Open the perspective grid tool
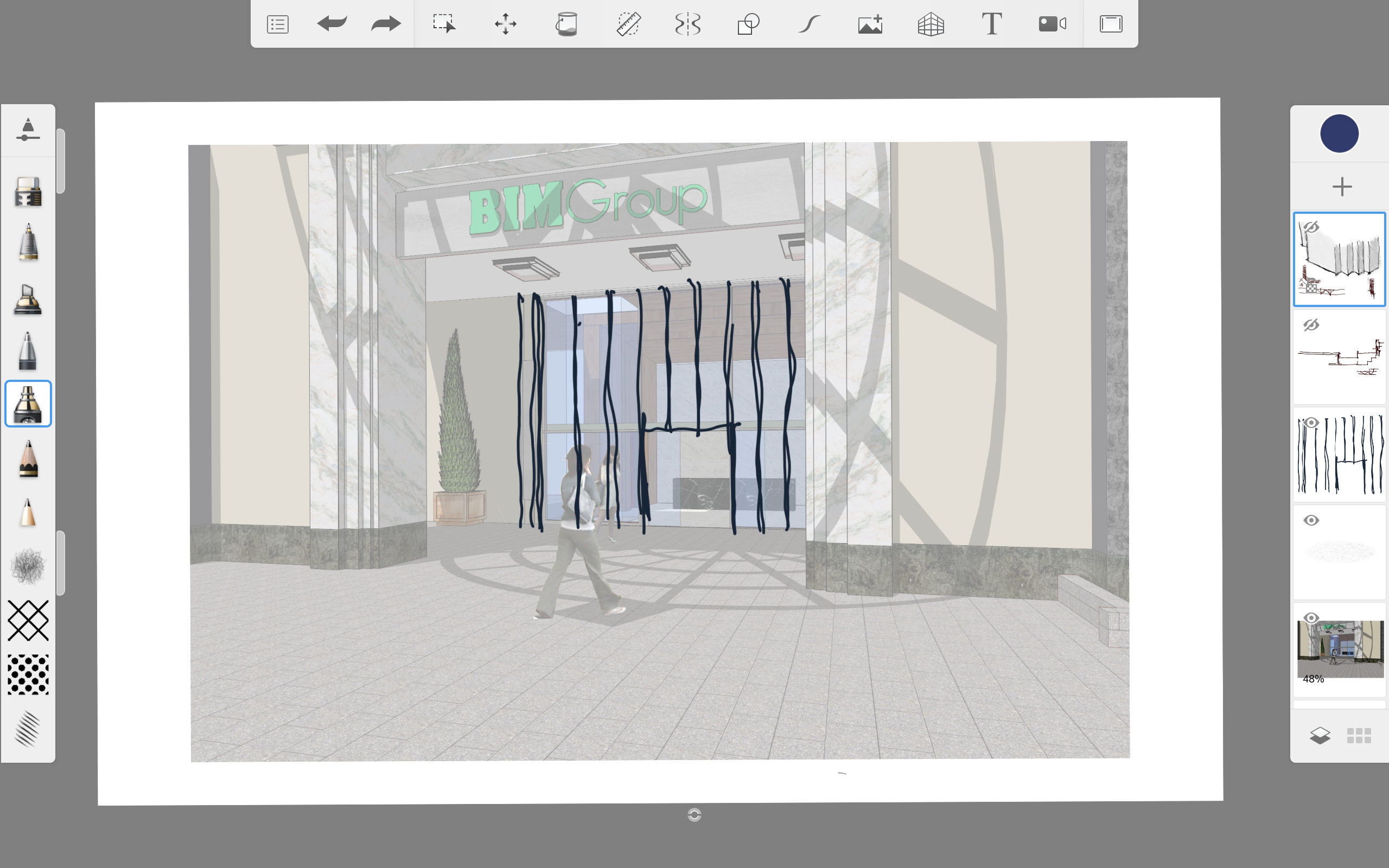 [x=931, y=24]
